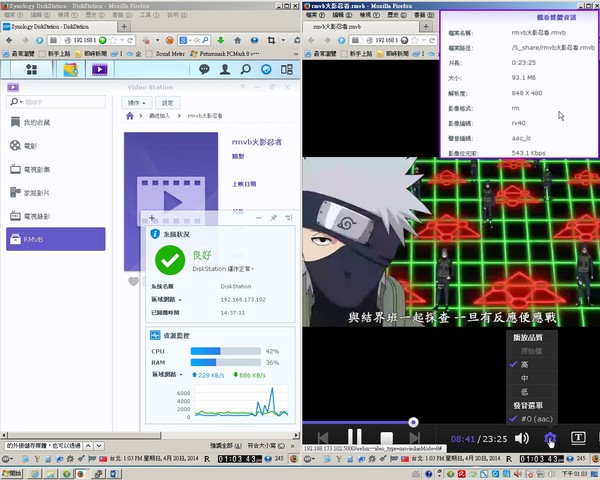Open the DSM main menu grid icon

[32, 70]
